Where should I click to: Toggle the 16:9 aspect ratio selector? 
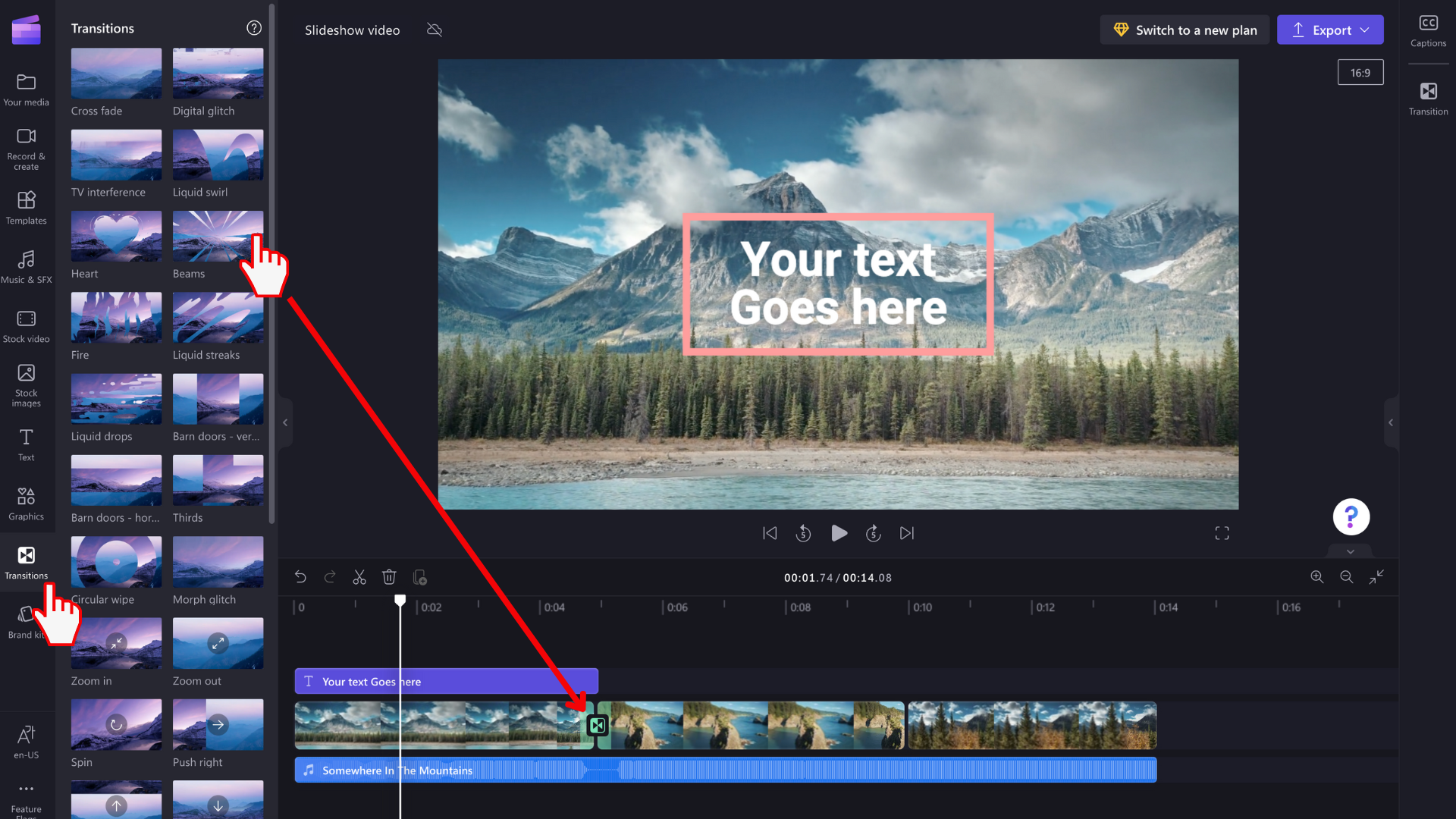pos(1360,73)
